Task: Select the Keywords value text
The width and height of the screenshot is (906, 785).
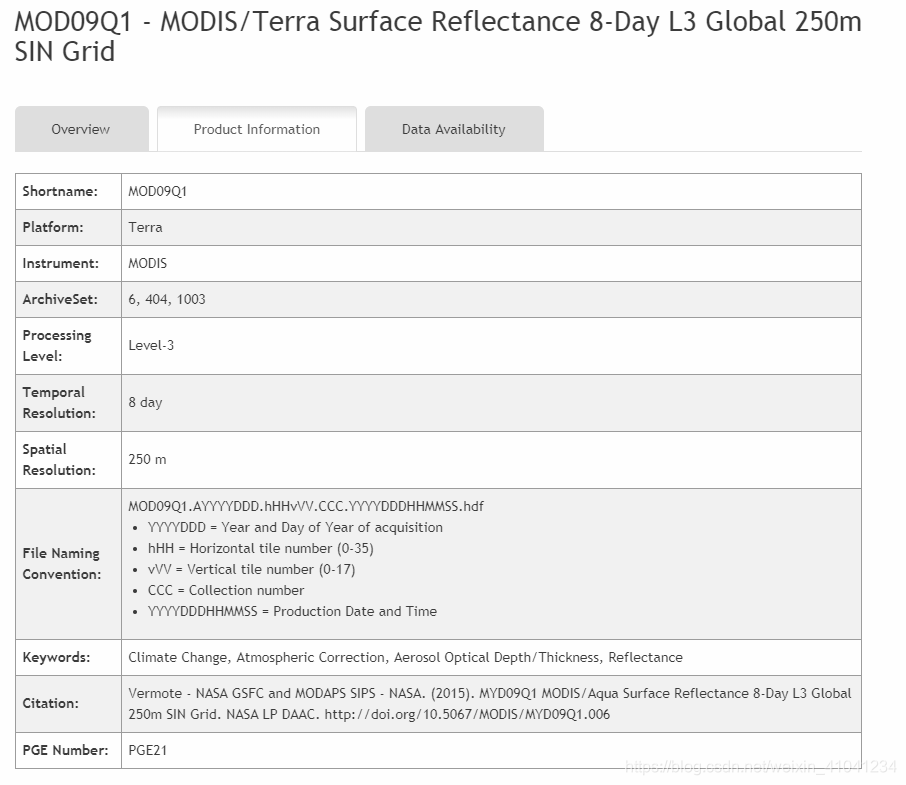Action: [405, 657]
